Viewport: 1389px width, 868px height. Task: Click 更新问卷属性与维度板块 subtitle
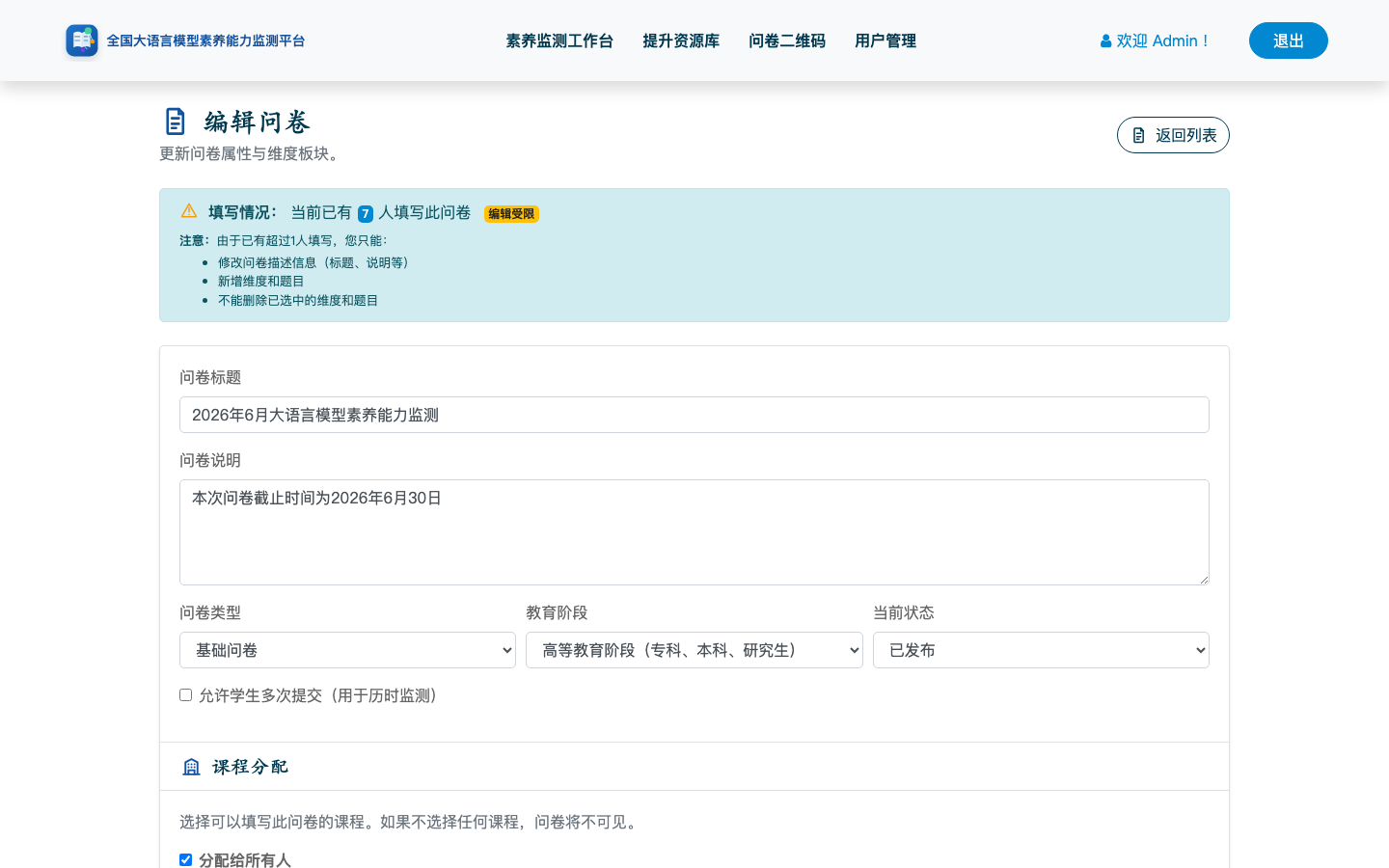click(x=252, y=153)
